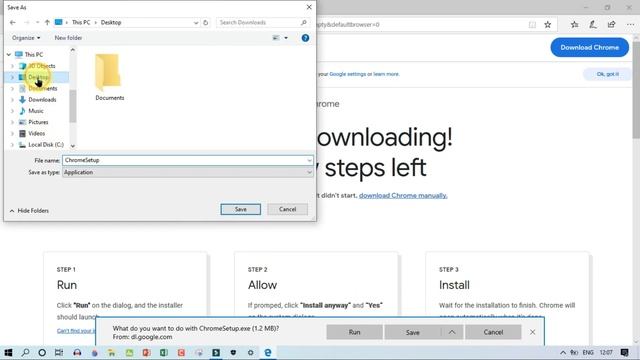640x360 pixels.
Task: Click the search magnifier in Save As dialog
Action: click(x=304, y=22)
